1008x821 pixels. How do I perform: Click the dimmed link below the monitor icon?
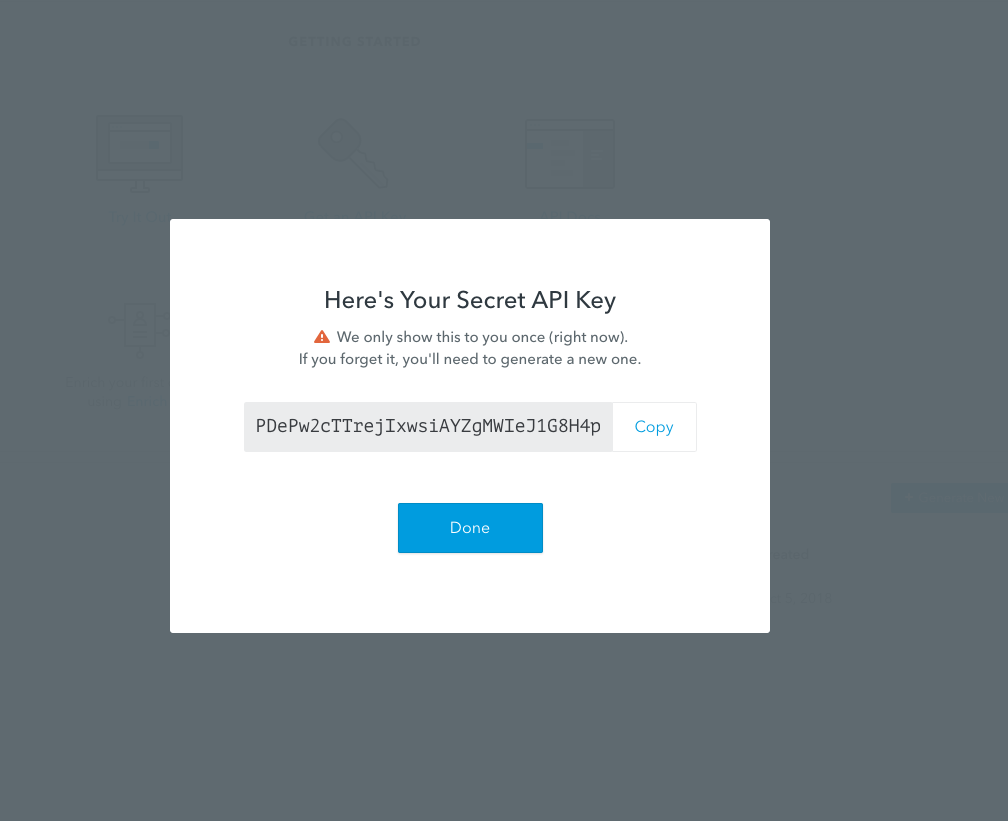pos(137,217)
